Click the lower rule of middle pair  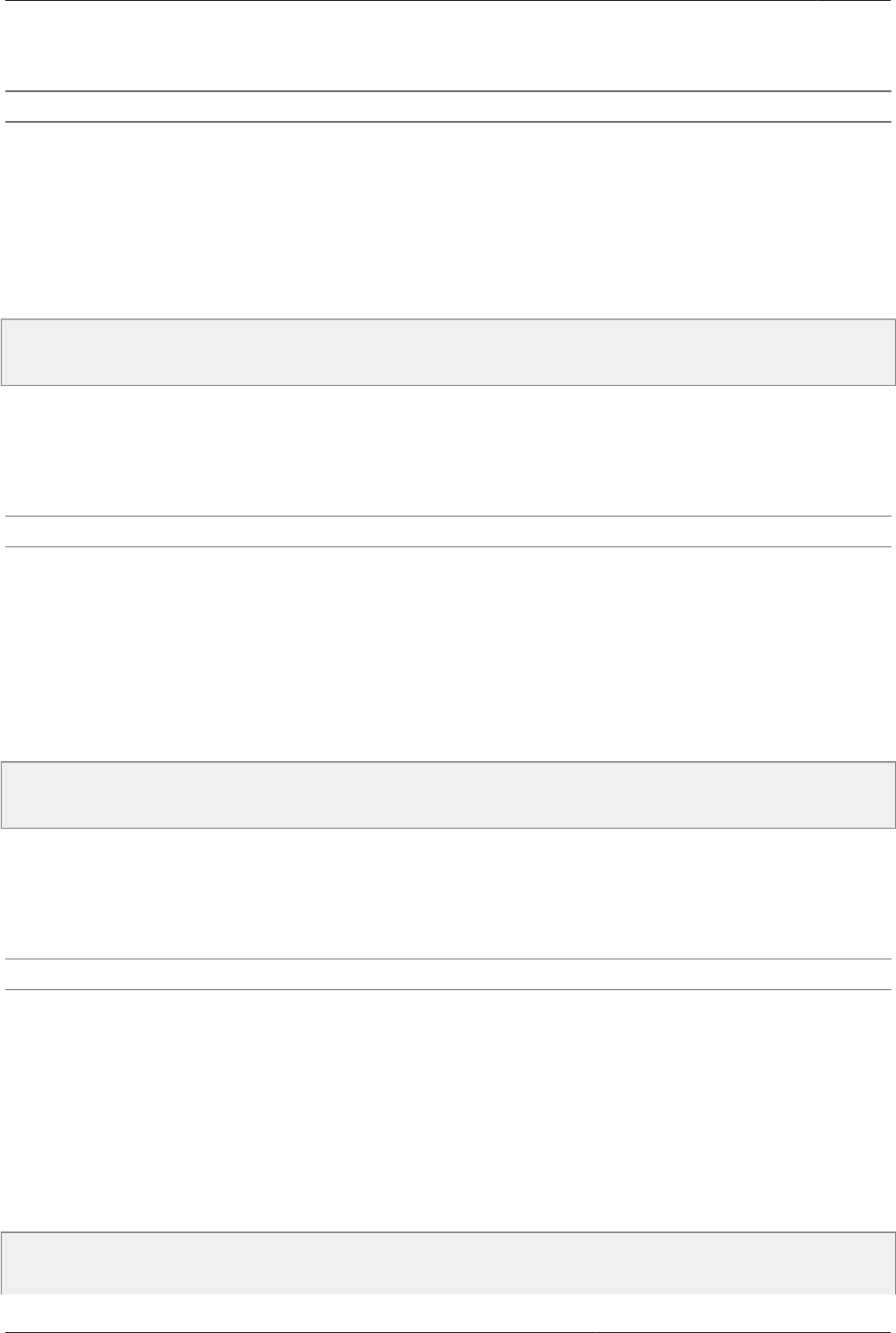pos(448,547)
